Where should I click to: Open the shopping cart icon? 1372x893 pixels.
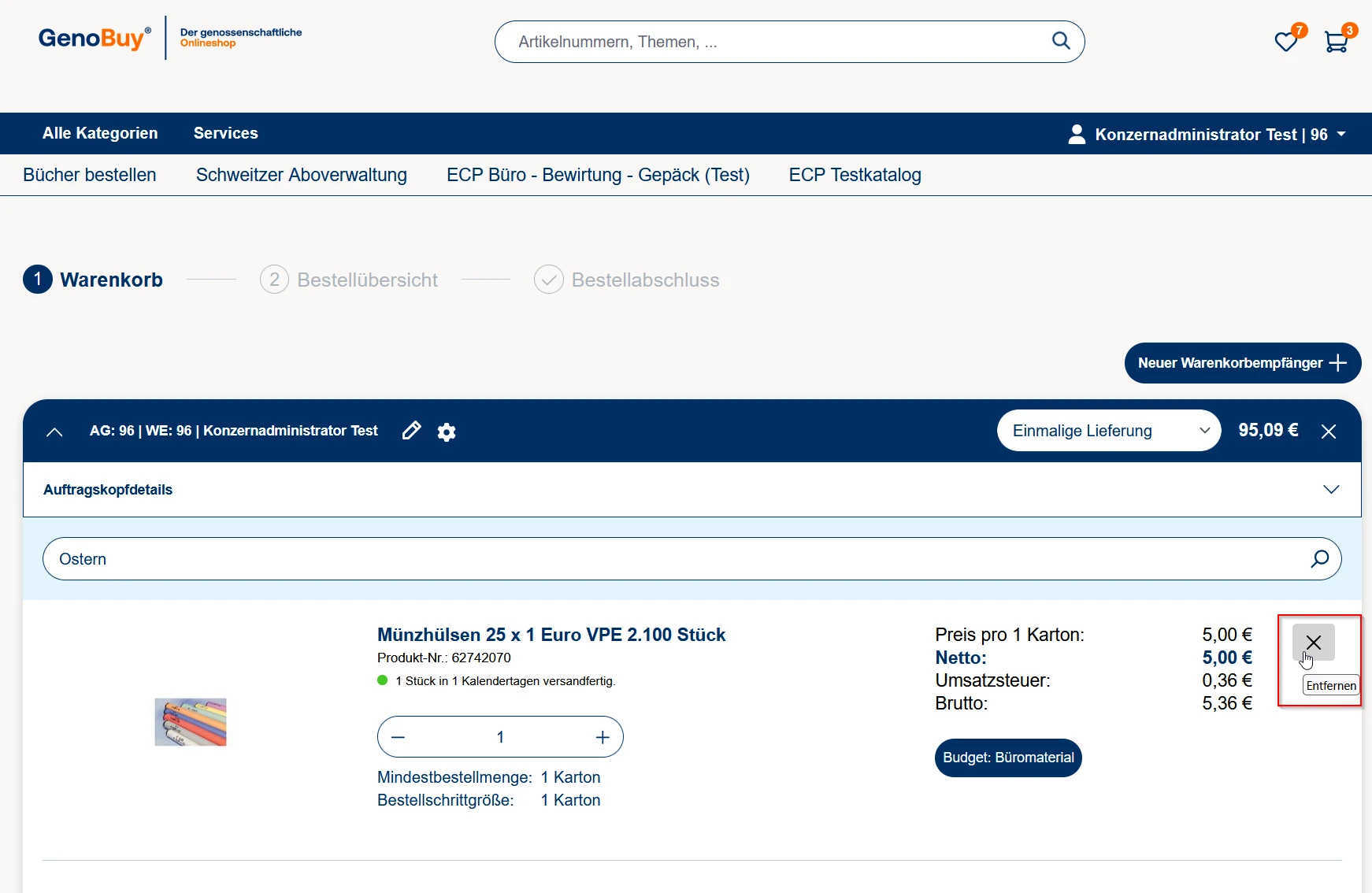tap(1336, 42)
